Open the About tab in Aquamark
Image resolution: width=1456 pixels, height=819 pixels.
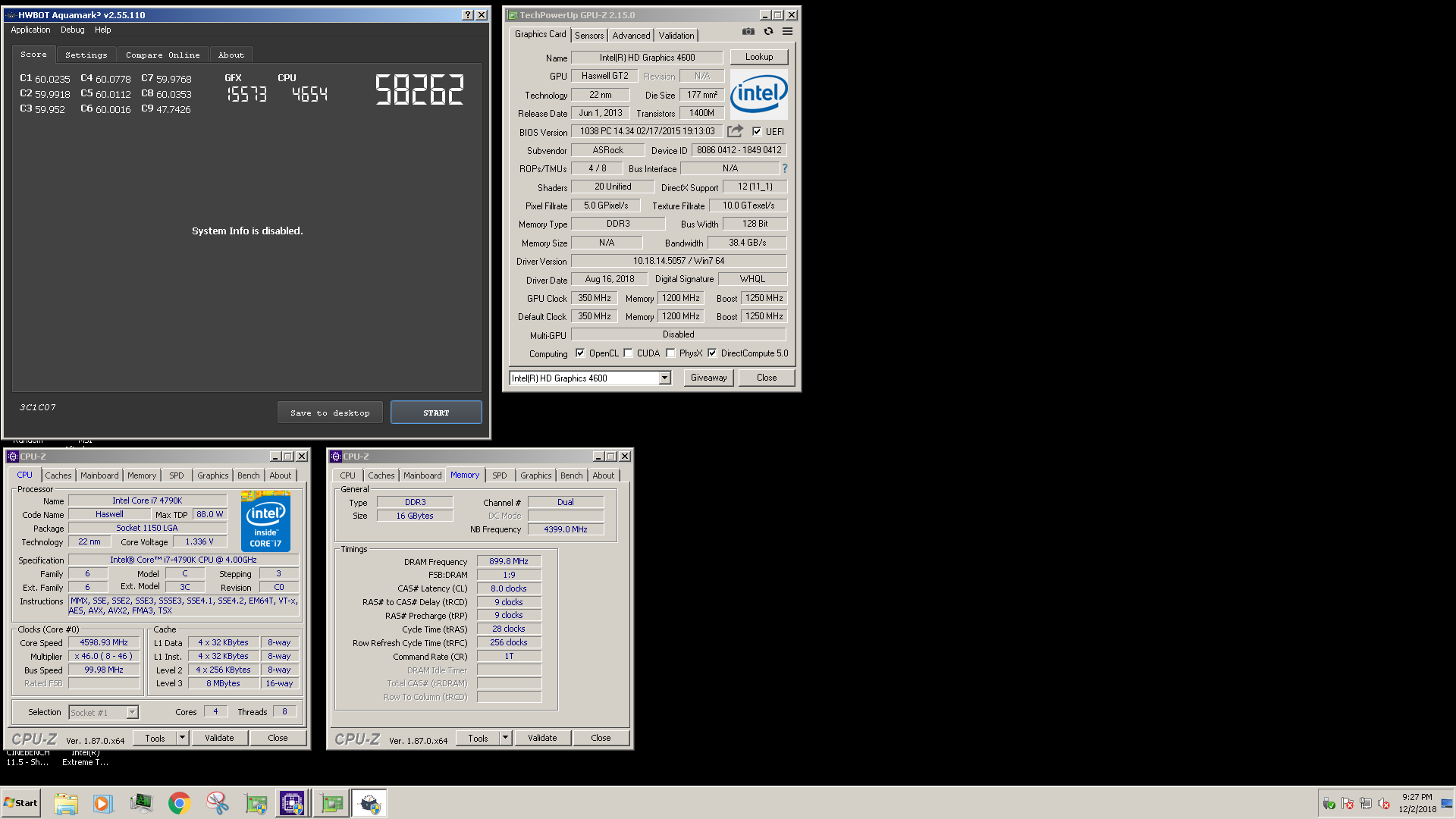pos(231,55)
